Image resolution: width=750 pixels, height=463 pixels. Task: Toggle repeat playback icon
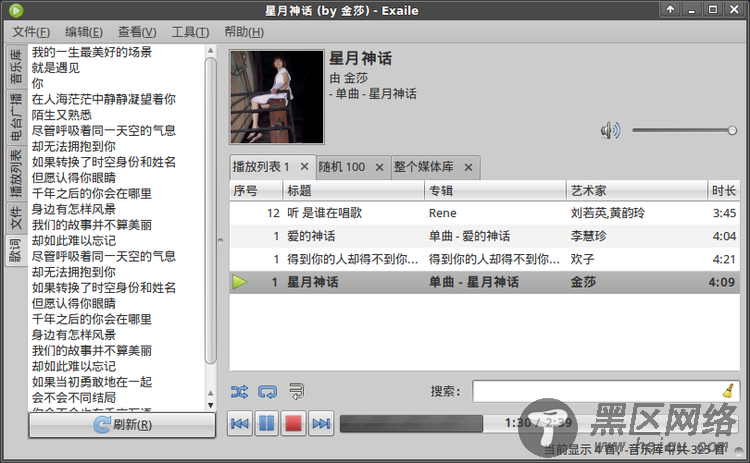[x=267, y=392]
